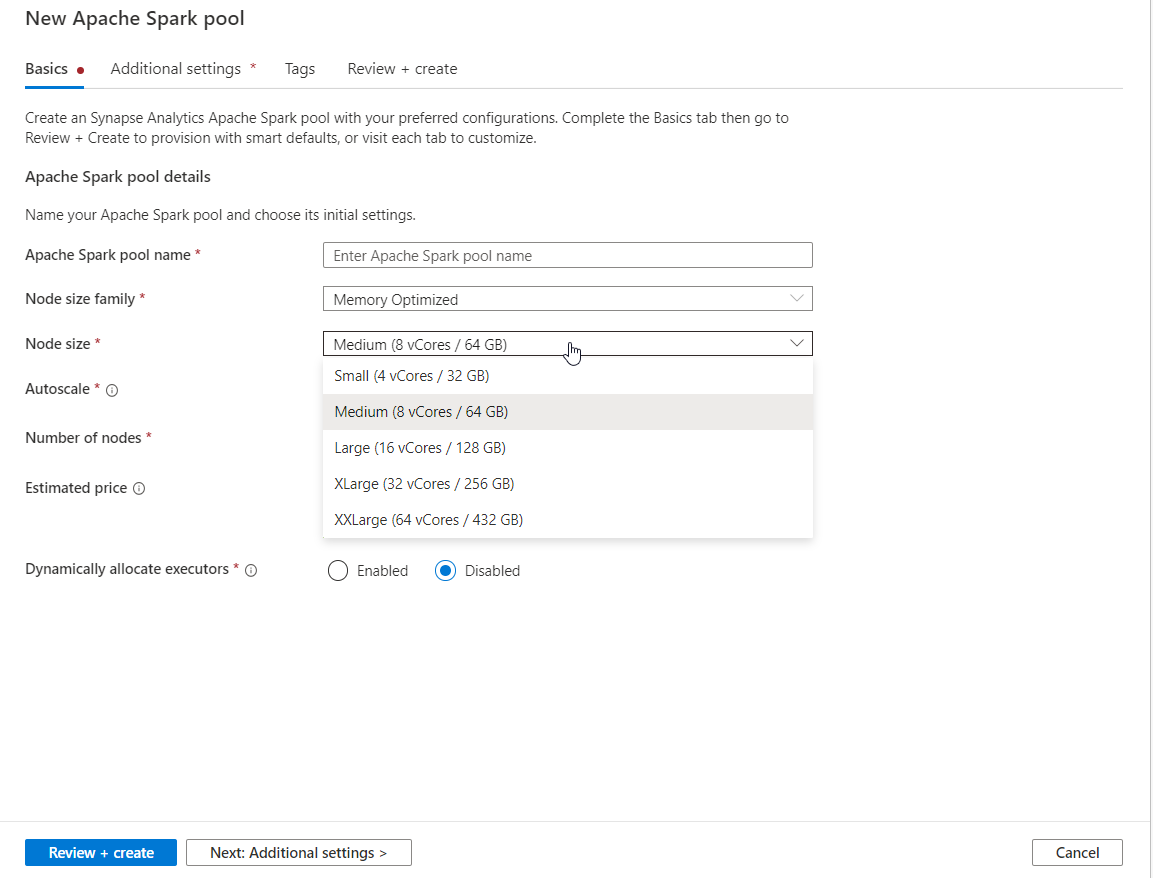Click the Estimated price info icon
The image size is (1153, 878).
coord(138,488)
